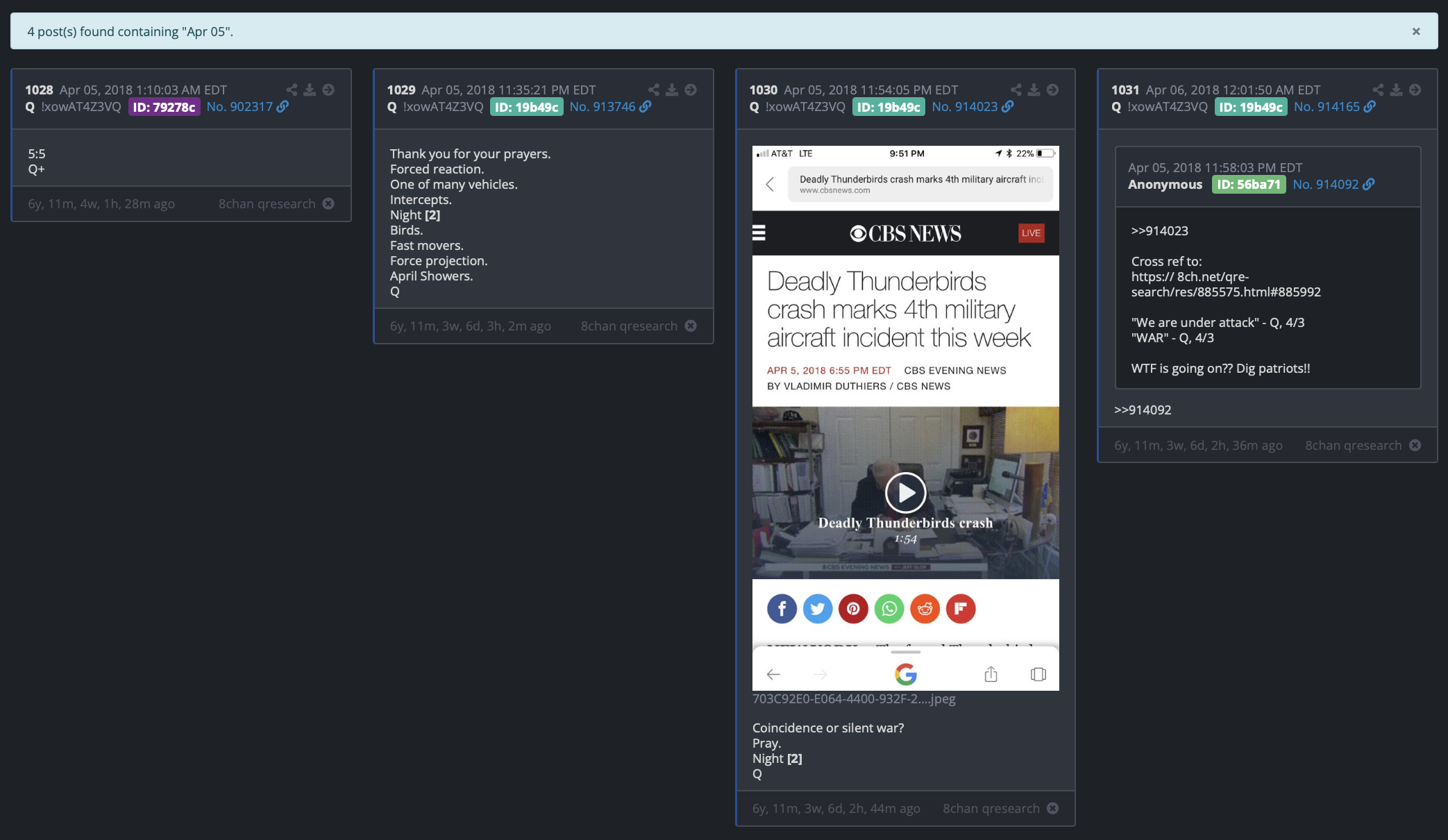Click purple ID: 79278c badge
Screen dimensions: 1448x840
coord(165,107)
